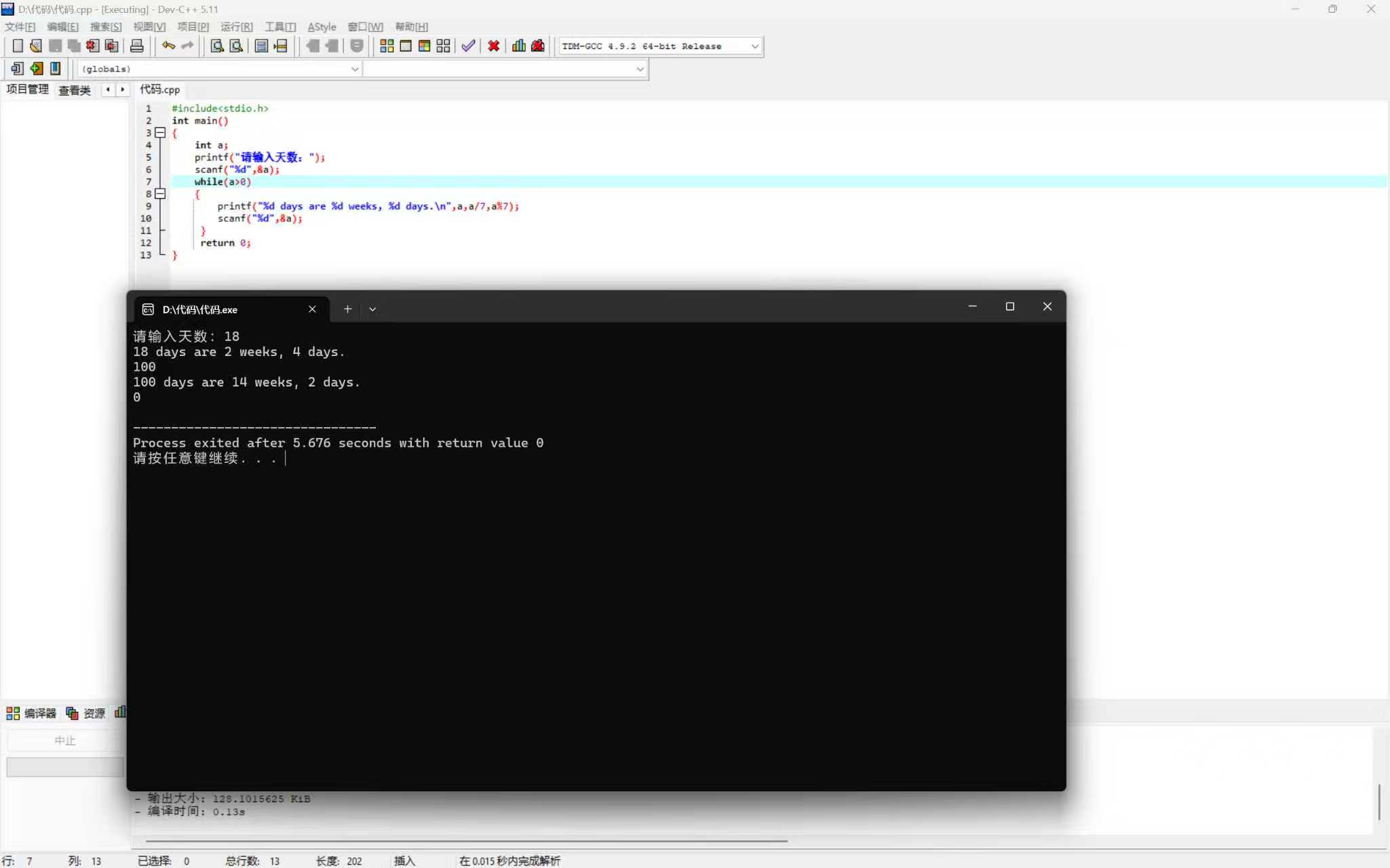Click the New file toolbar icon
This screenshot has width=1390, height=868.
18,46
